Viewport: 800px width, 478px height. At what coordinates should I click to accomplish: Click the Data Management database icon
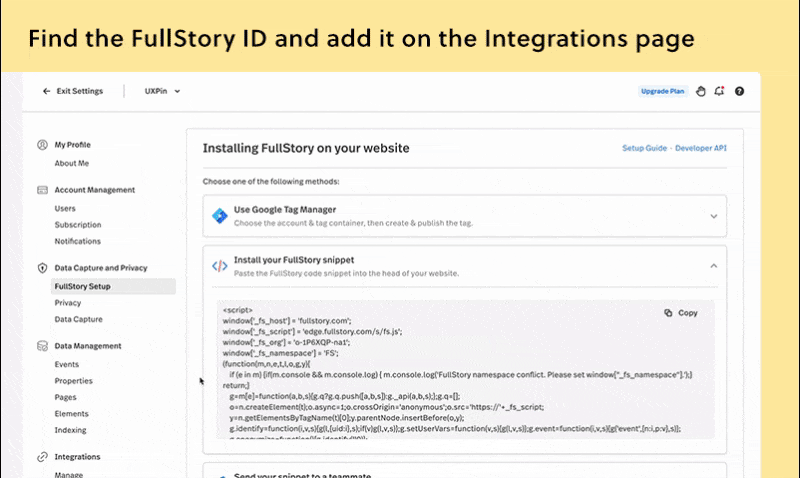(42, 346)
